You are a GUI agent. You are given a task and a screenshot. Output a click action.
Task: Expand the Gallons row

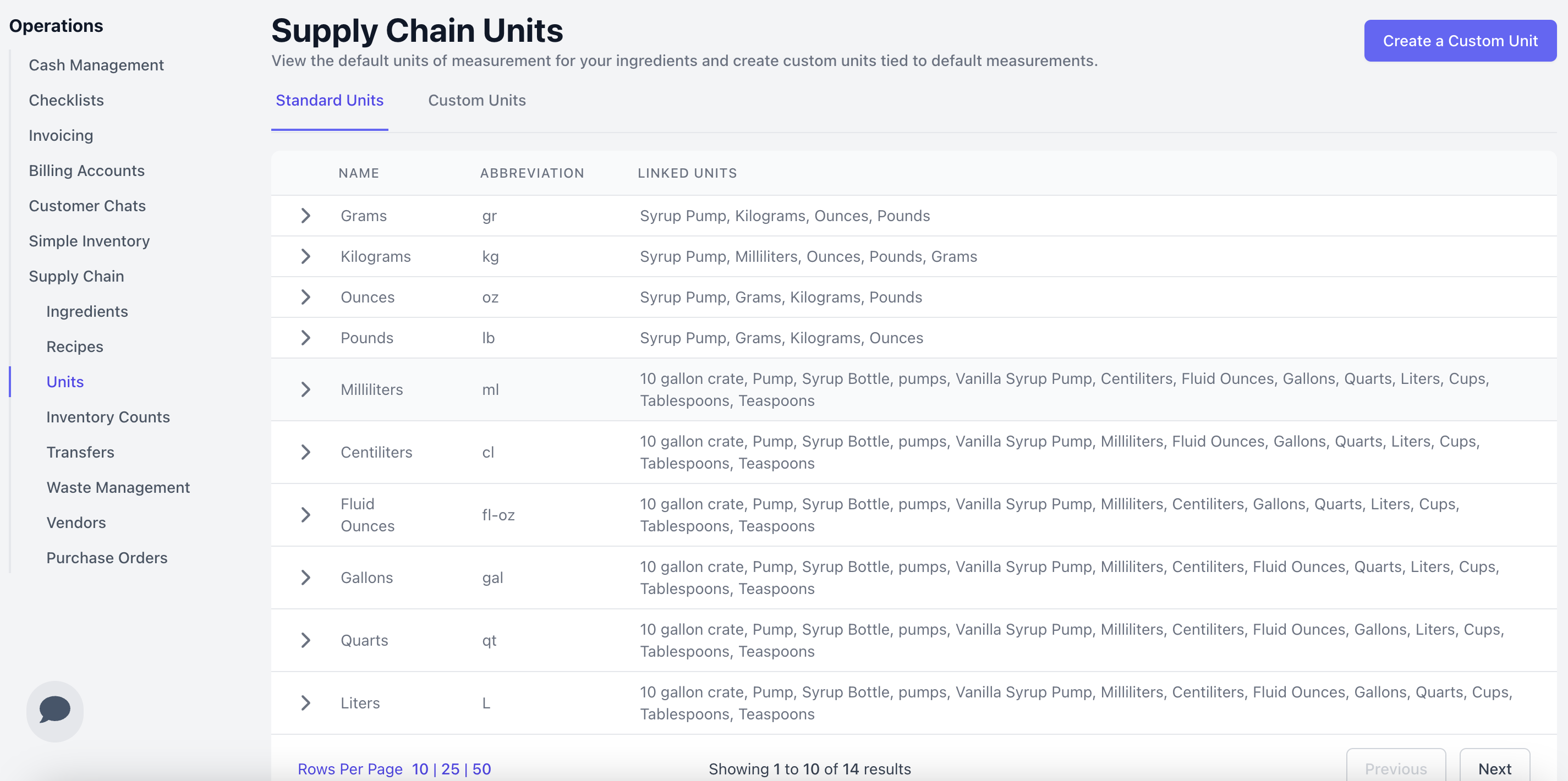click(305, 577)
